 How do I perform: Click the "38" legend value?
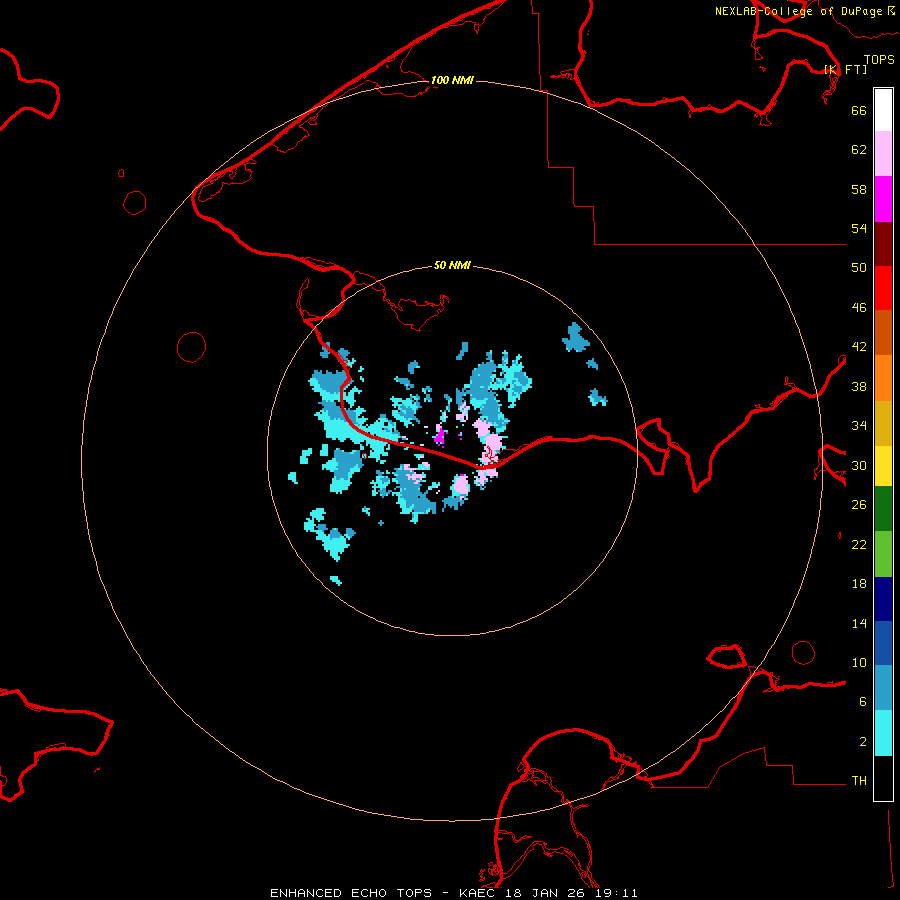(859, 386)
